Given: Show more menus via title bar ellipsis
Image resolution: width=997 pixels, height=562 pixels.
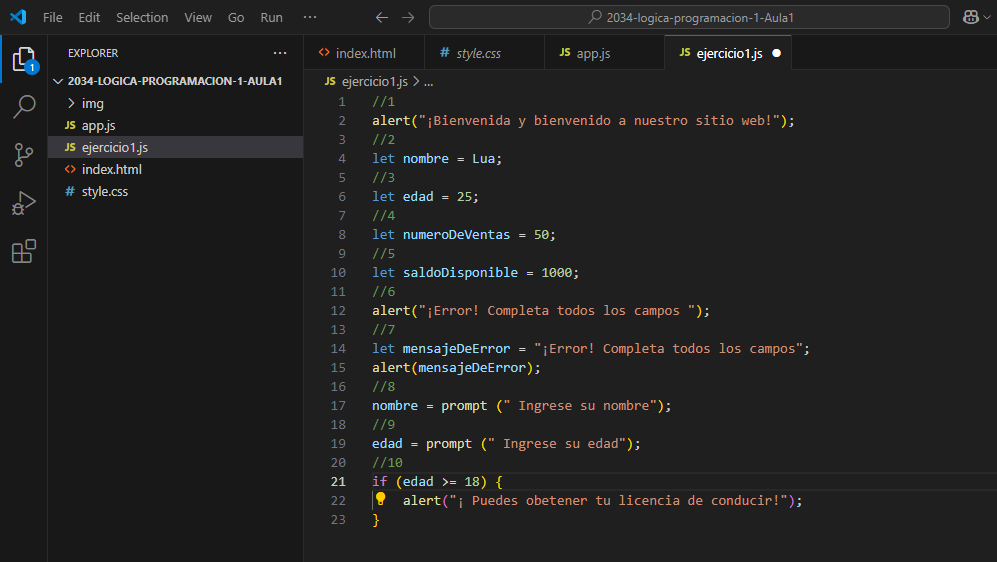Looking at the screenshot, I should 310,17.
